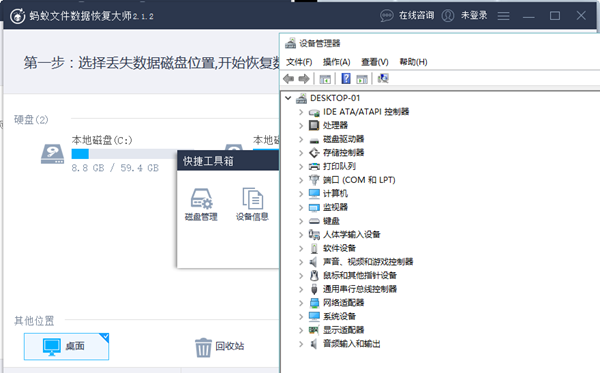Select the 键盘 keyboard device icon
The height and width of the screenshot is (373, 600).
pos(314,221)
